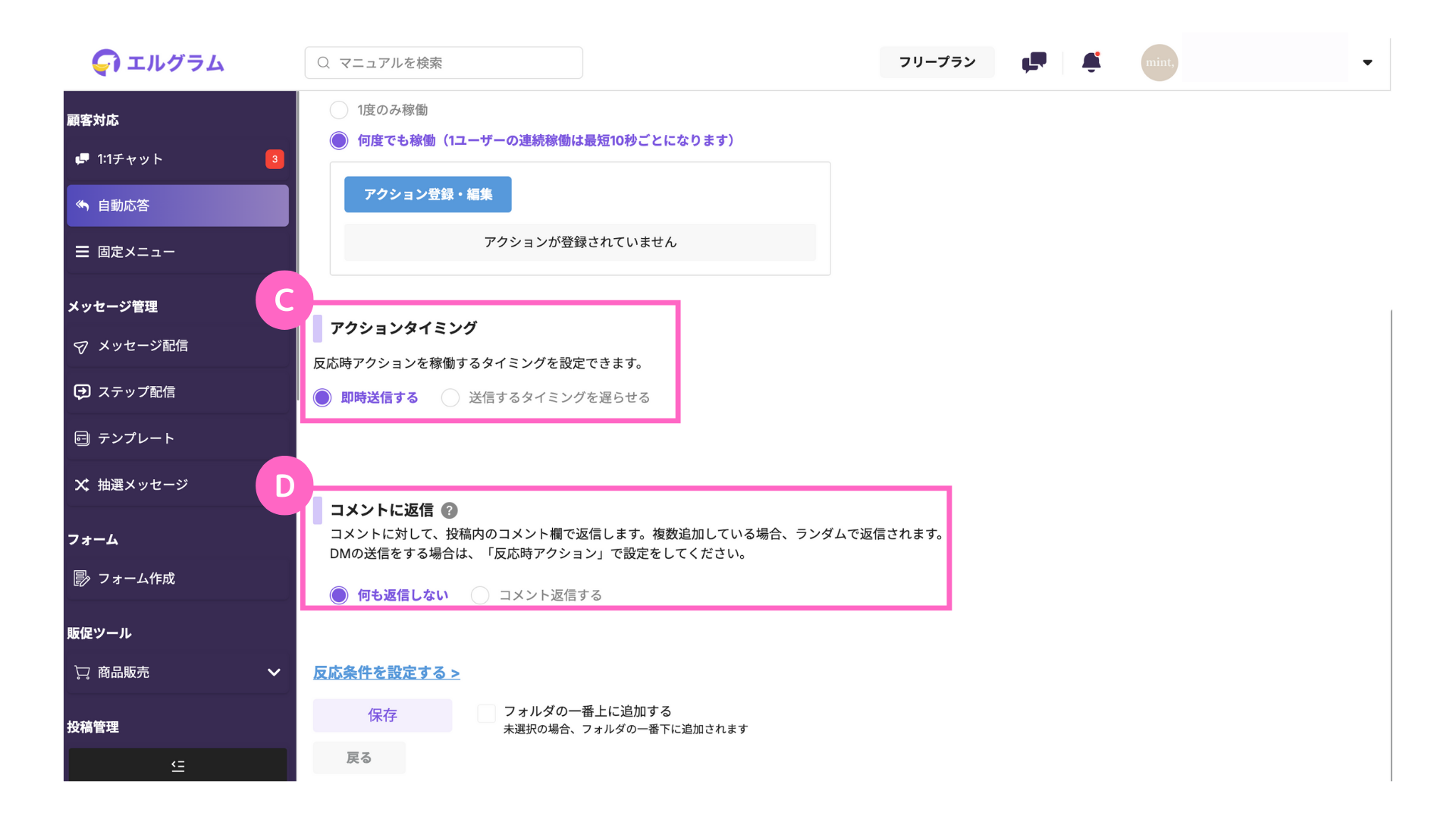Viewport: 1456px width, 819px height.
Task: Click the エルグラム logo
Action: coord(158,62)
